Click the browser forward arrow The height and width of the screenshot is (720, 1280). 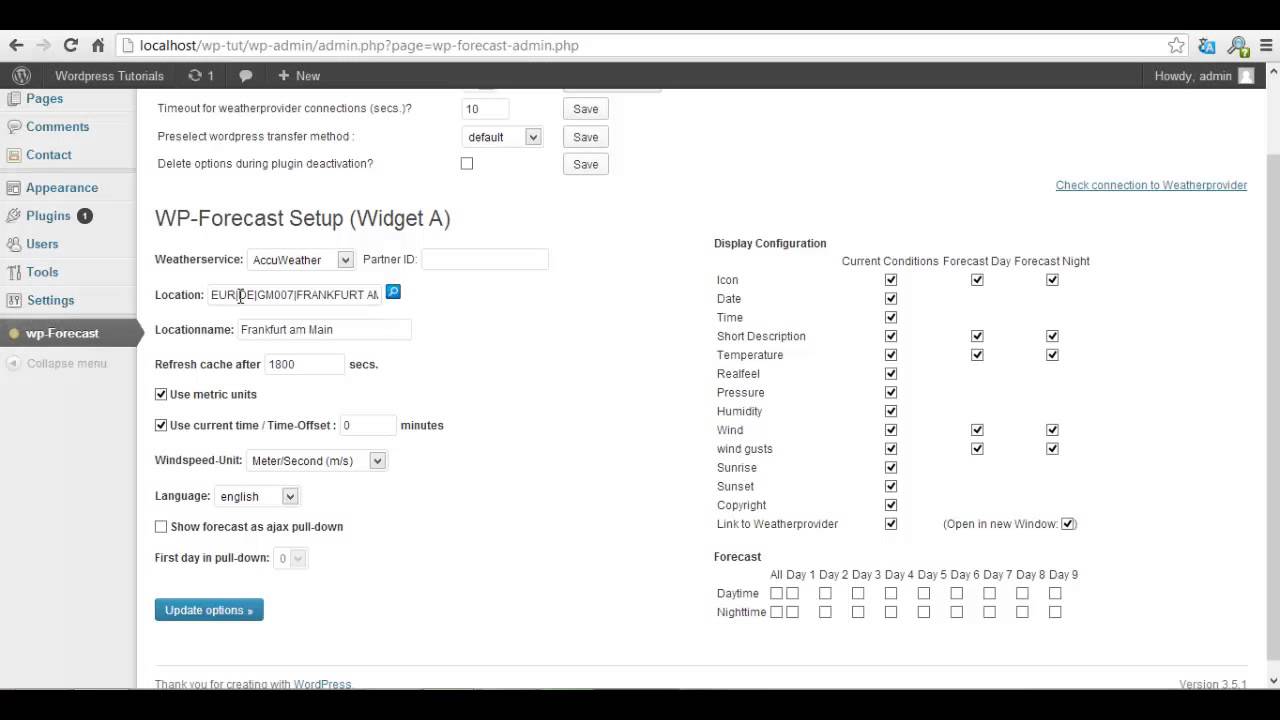[x=43, y=45]
